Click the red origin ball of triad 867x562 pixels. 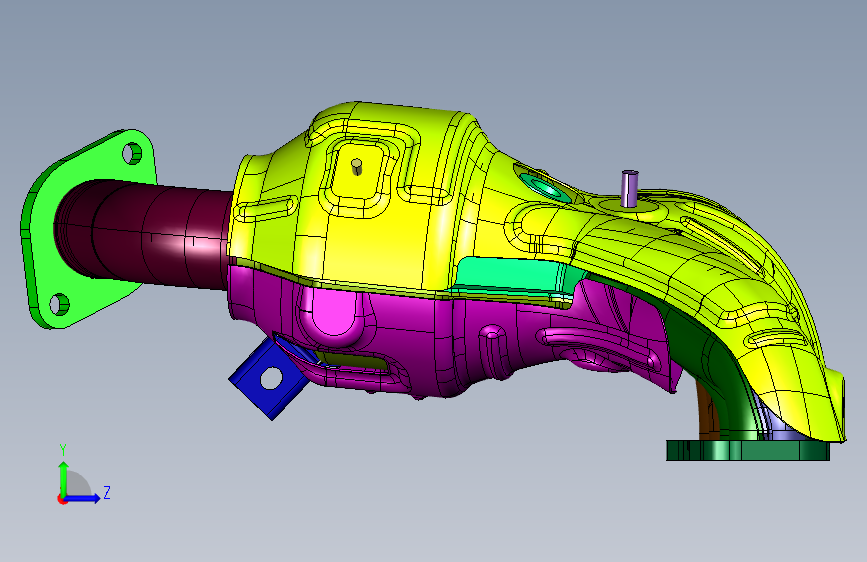click(x=62, y=499)
